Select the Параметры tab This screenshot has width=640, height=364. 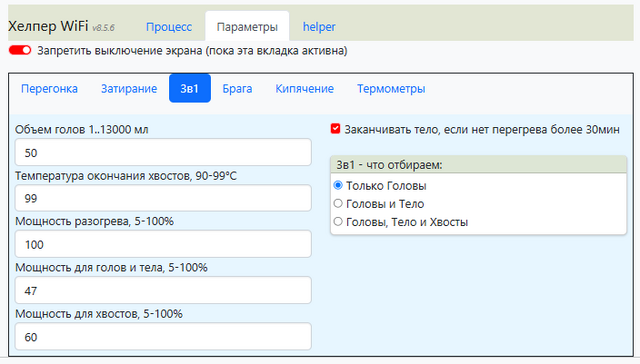[247, 27]
